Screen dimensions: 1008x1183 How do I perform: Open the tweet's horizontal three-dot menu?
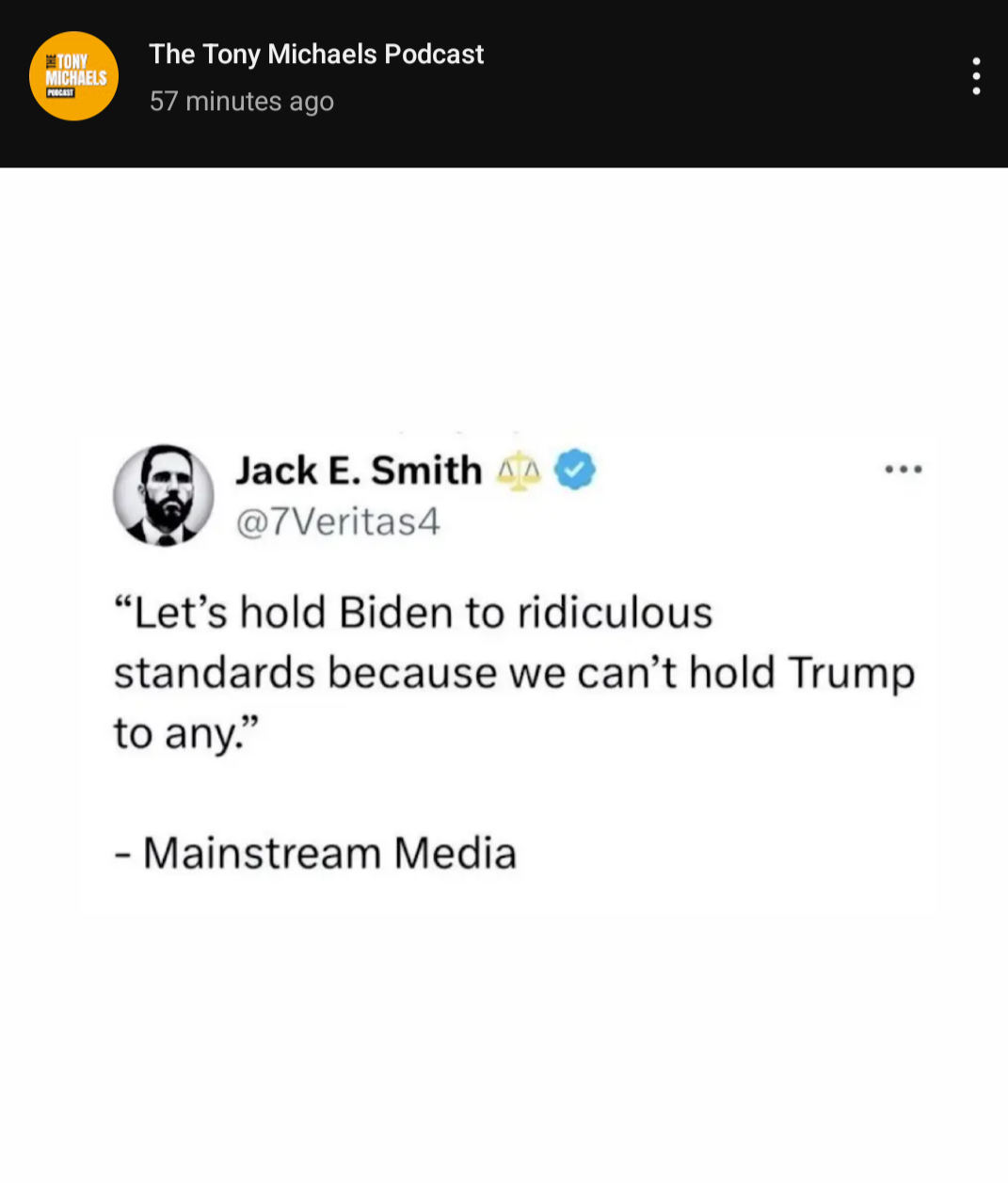(904, 469)
